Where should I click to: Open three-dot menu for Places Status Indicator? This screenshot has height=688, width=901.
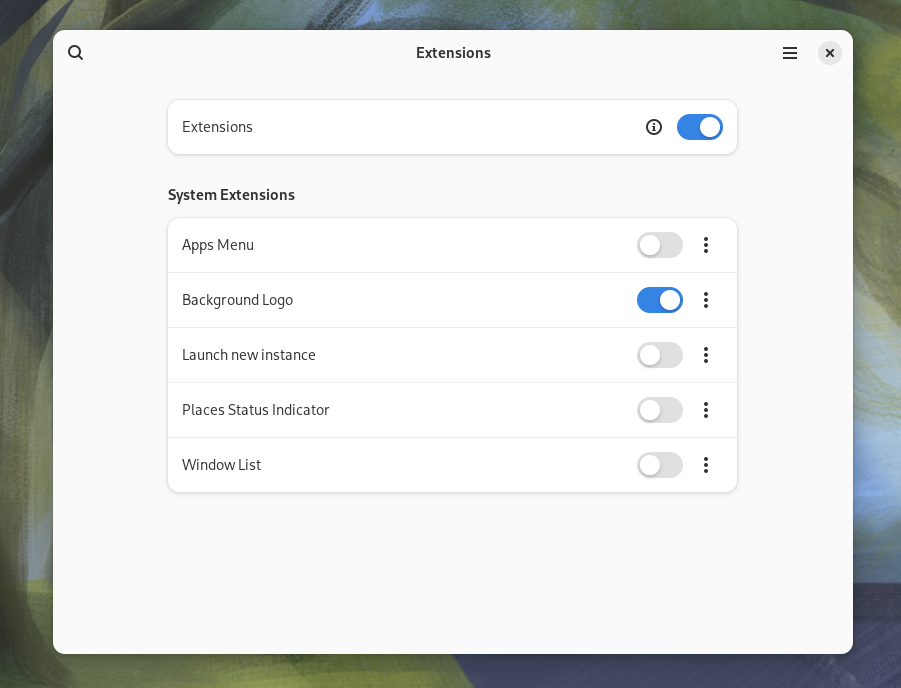point(706,410)
